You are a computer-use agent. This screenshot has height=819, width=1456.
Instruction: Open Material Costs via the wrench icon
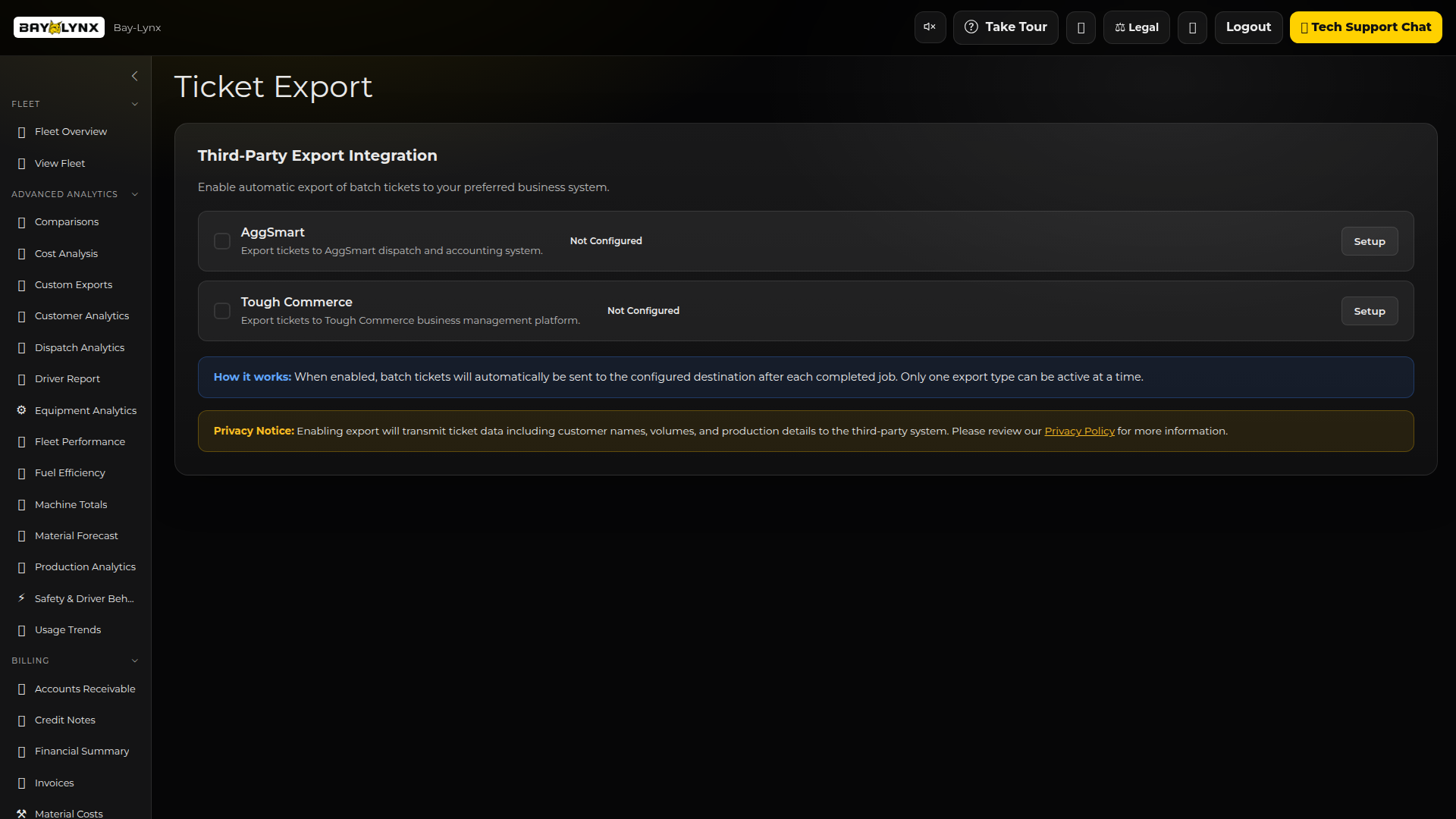coord(20,813)
